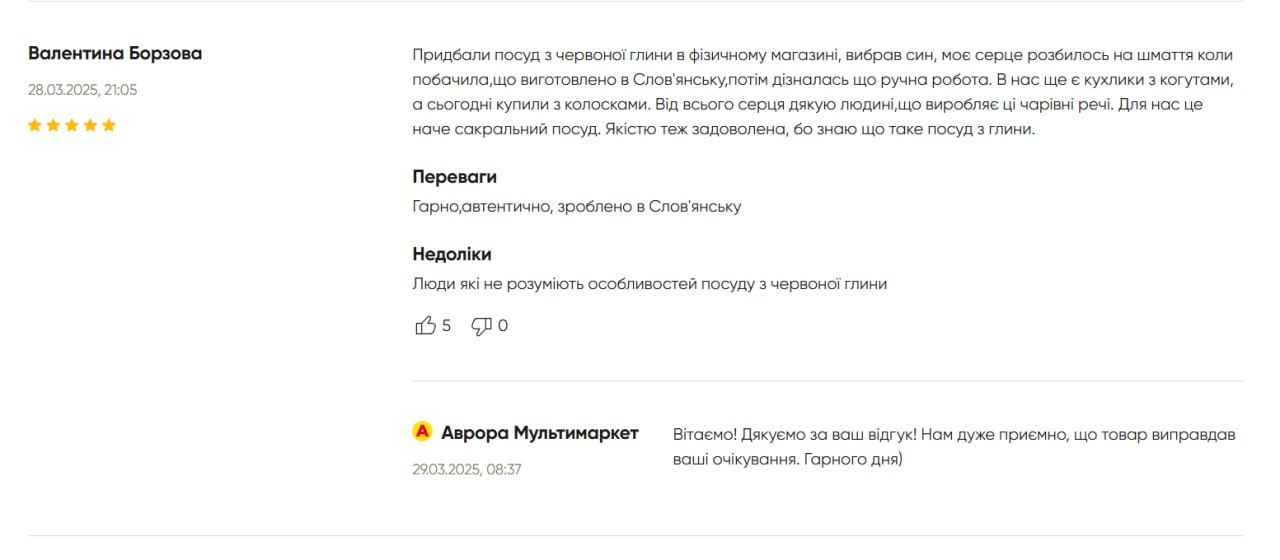
Task: Open reviewer name Валентина Борзова
Action: tap(115, 53)
